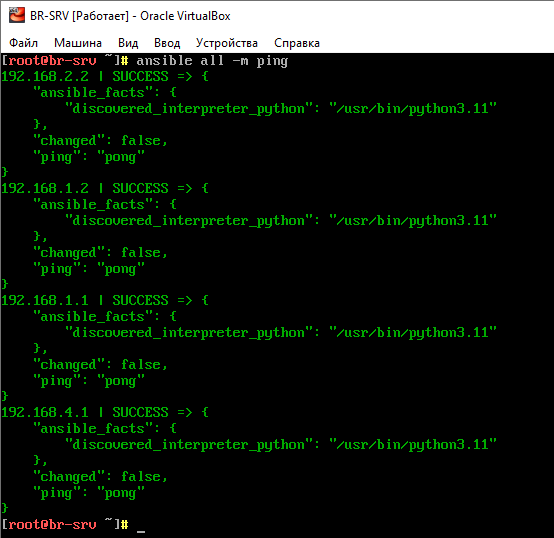Viewport: 554px width, 538px height.
Task: Click "ping": "pong" under 192.168.2.2
Action: [x=89, y=157]
